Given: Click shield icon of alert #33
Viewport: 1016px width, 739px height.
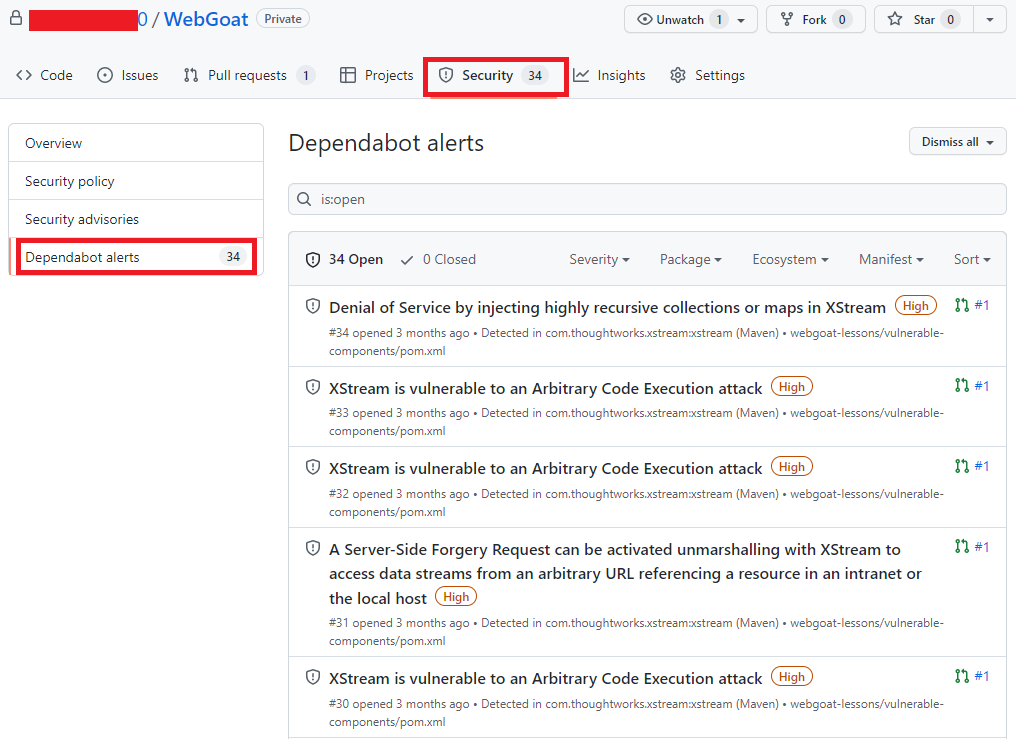Looking at the screenshot, I should (313, 387).
